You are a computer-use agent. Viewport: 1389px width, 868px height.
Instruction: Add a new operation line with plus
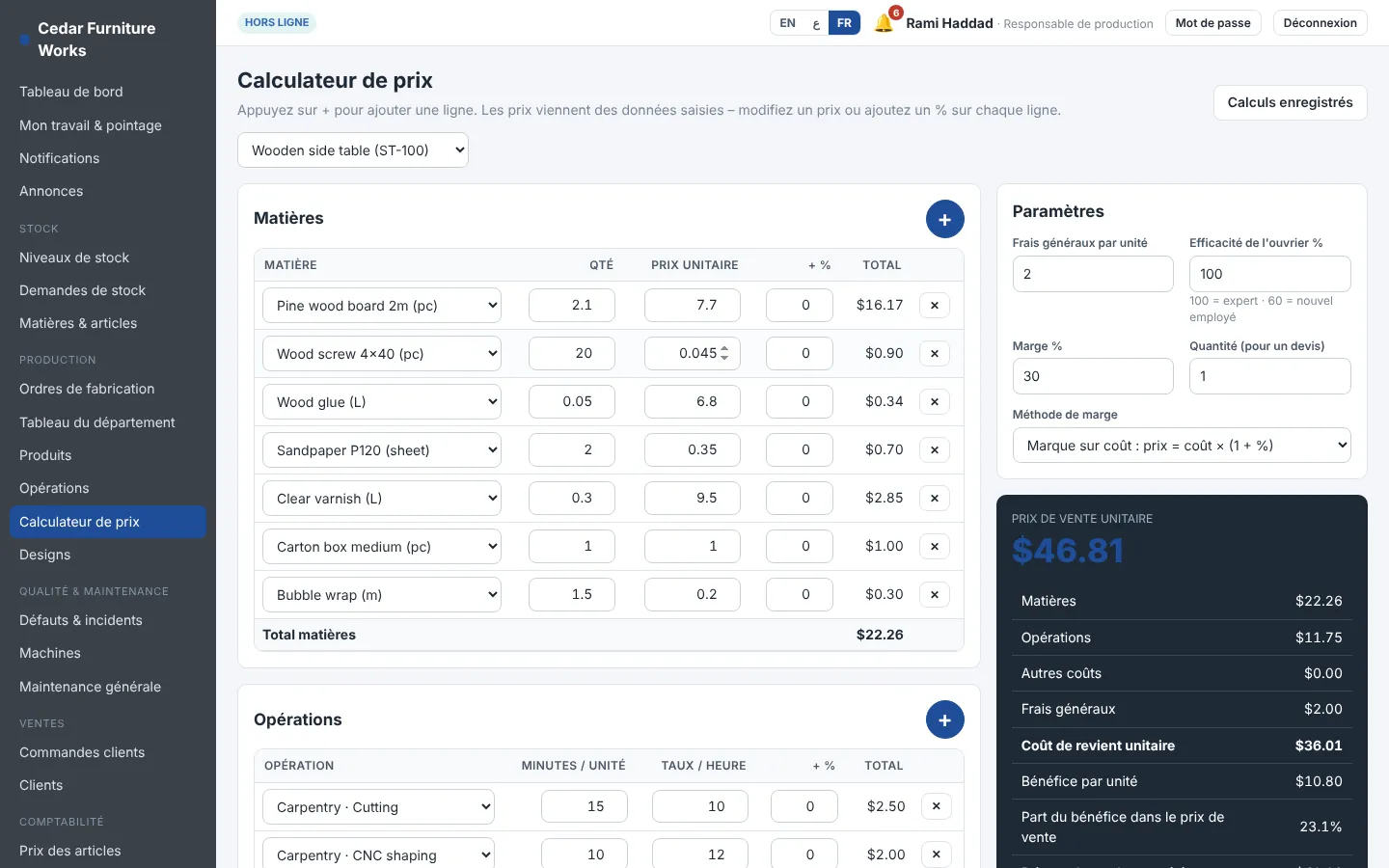944,720
